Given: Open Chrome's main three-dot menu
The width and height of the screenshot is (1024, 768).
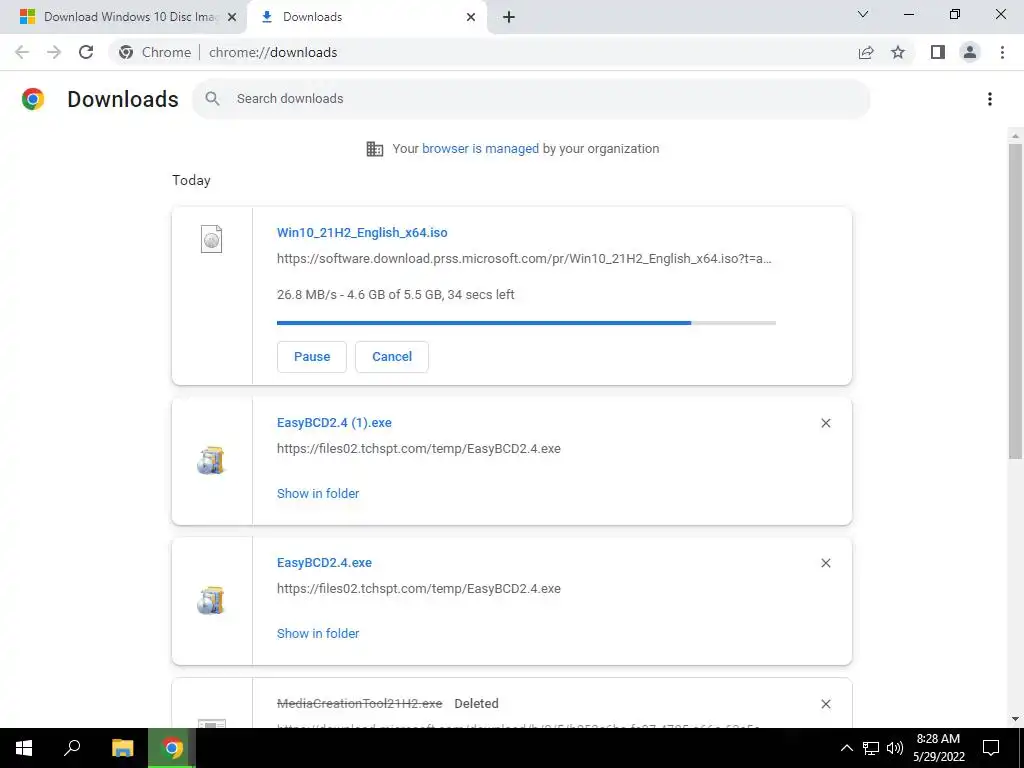Looking at the screenshot, I should 1002,52.
